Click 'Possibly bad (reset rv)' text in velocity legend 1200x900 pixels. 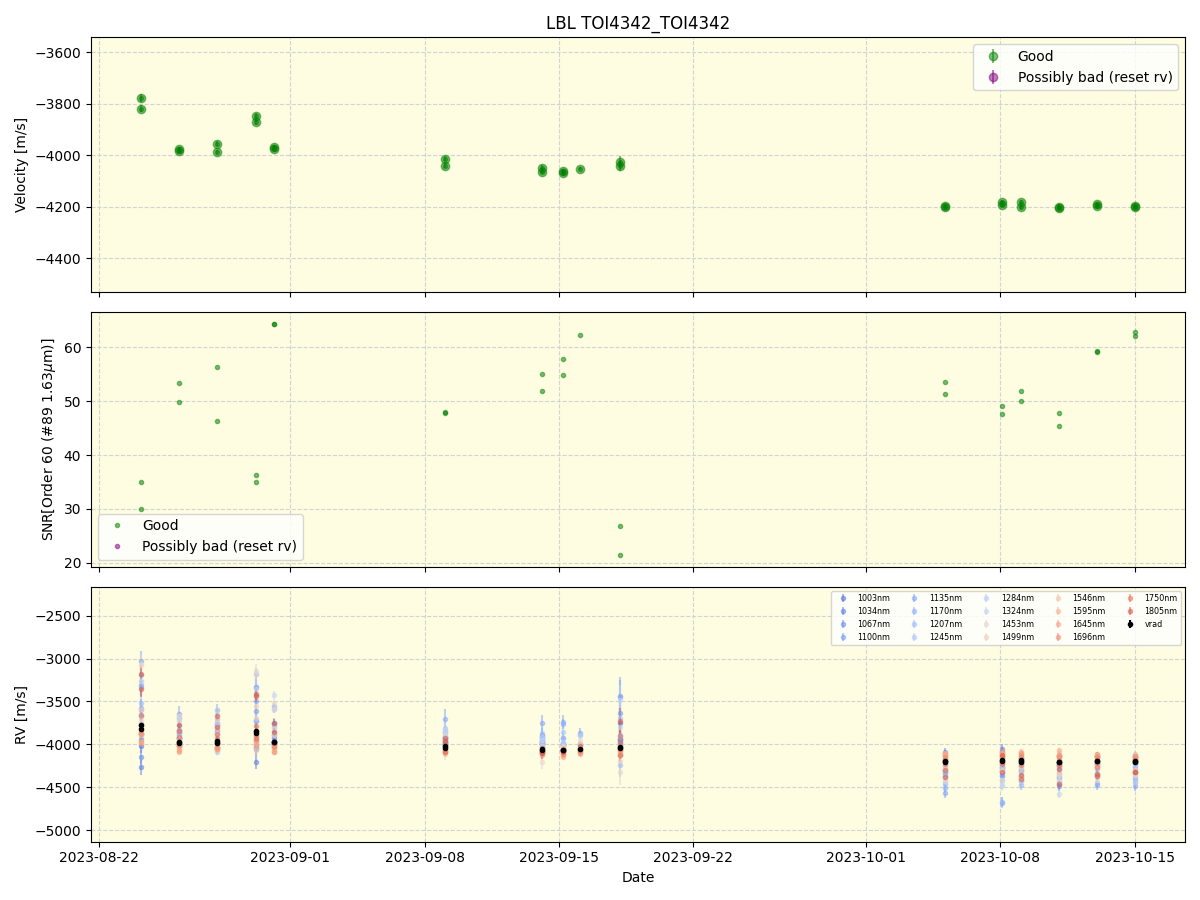[x=1095, y=77]
